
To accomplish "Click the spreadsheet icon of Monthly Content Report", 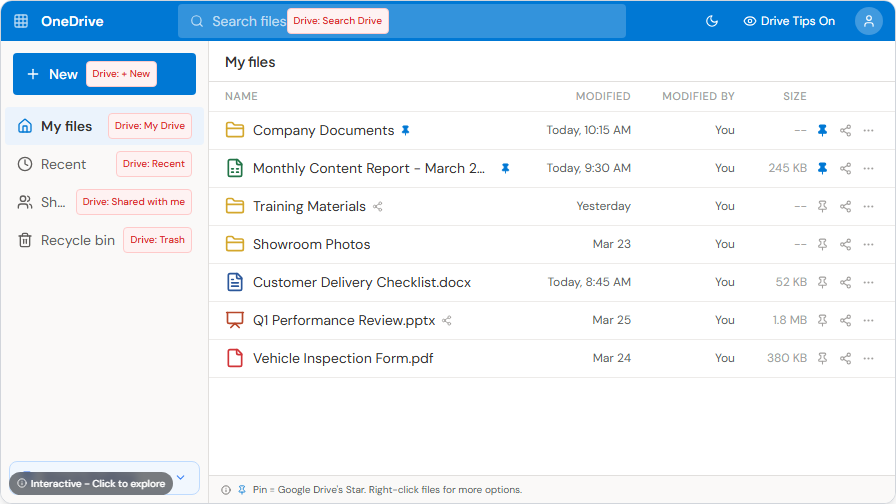I will click(x=235, y=168).
